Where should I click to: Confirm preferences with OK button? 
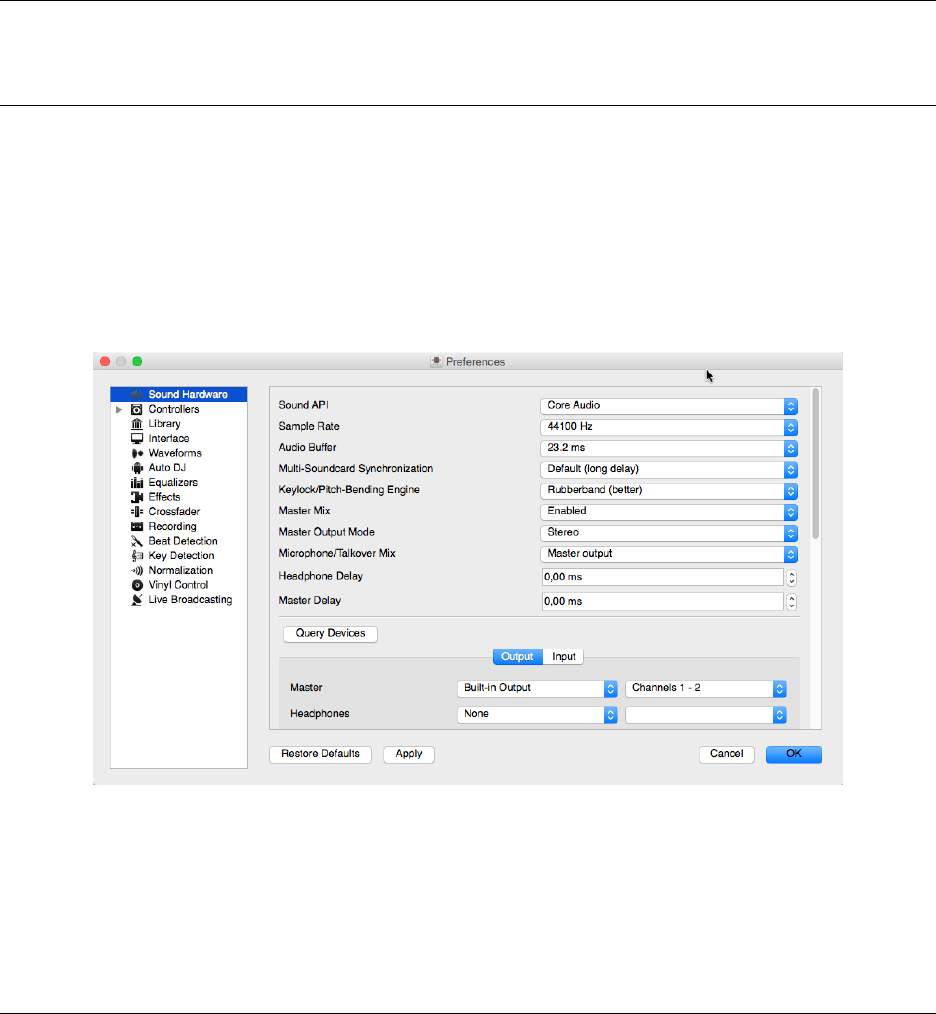coord(794,754)
